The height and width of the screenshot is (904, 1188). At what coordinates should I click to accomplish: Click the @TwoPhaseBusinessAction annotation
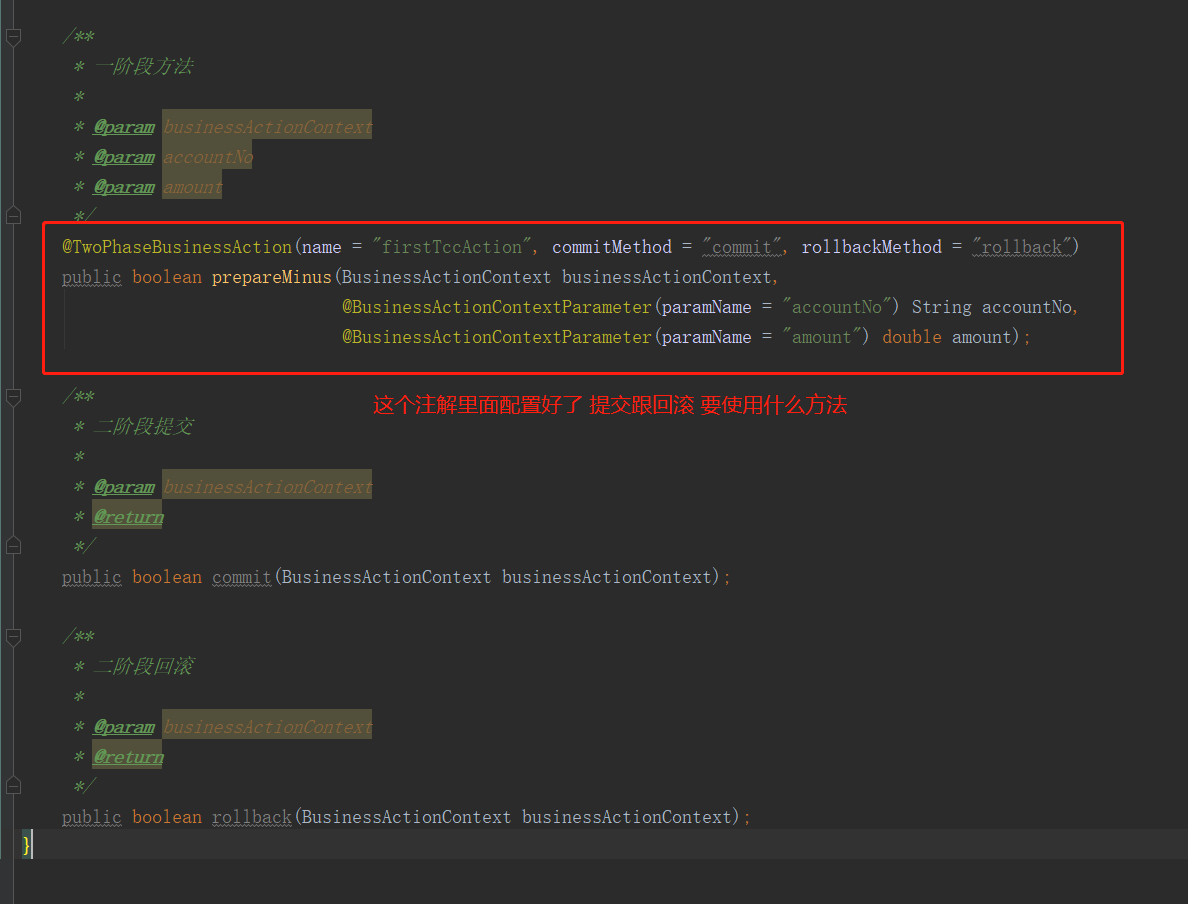[x=177, y=247]
